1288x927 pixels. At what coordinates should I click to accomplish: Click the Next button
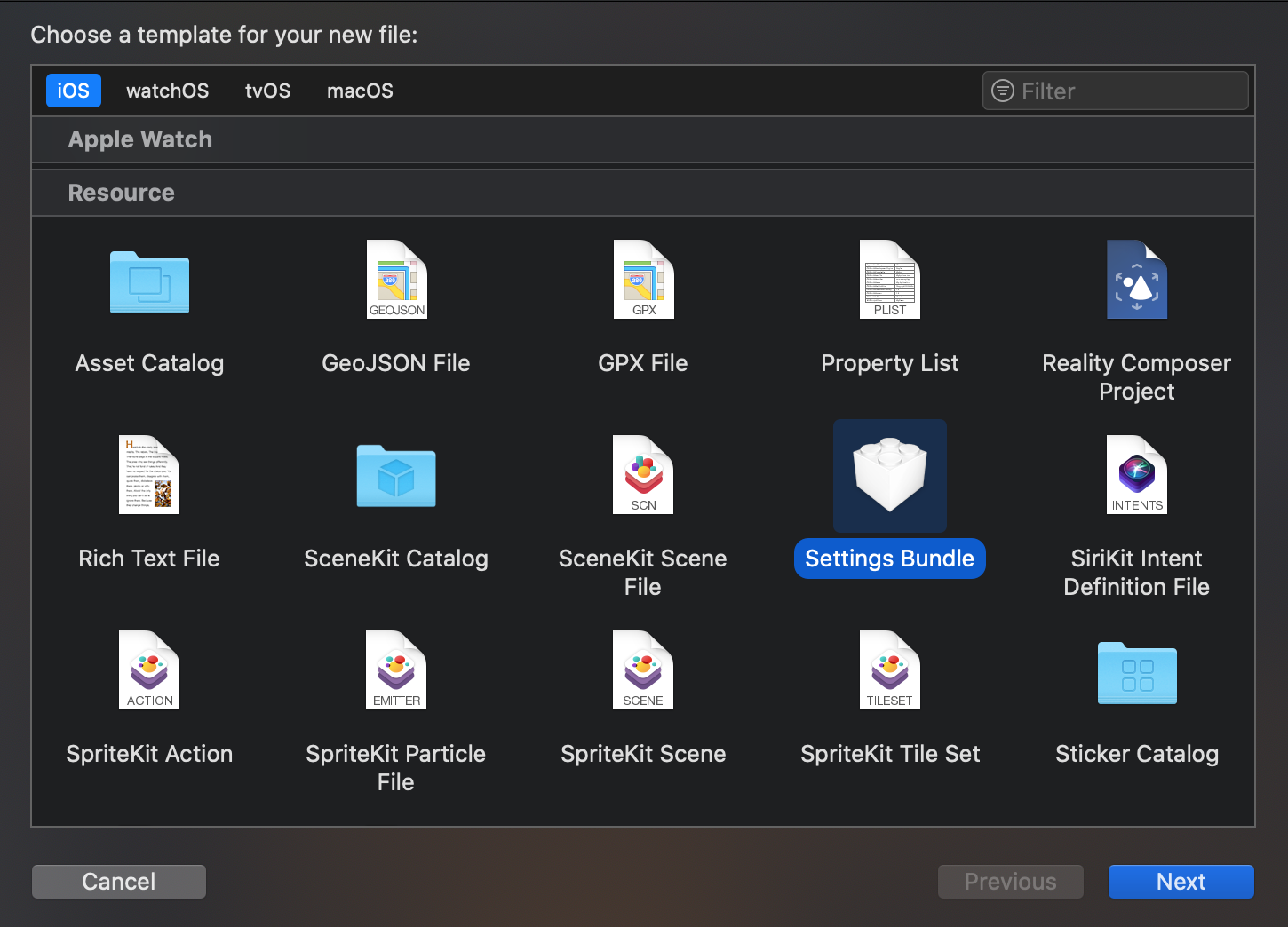click(1181, 882)
